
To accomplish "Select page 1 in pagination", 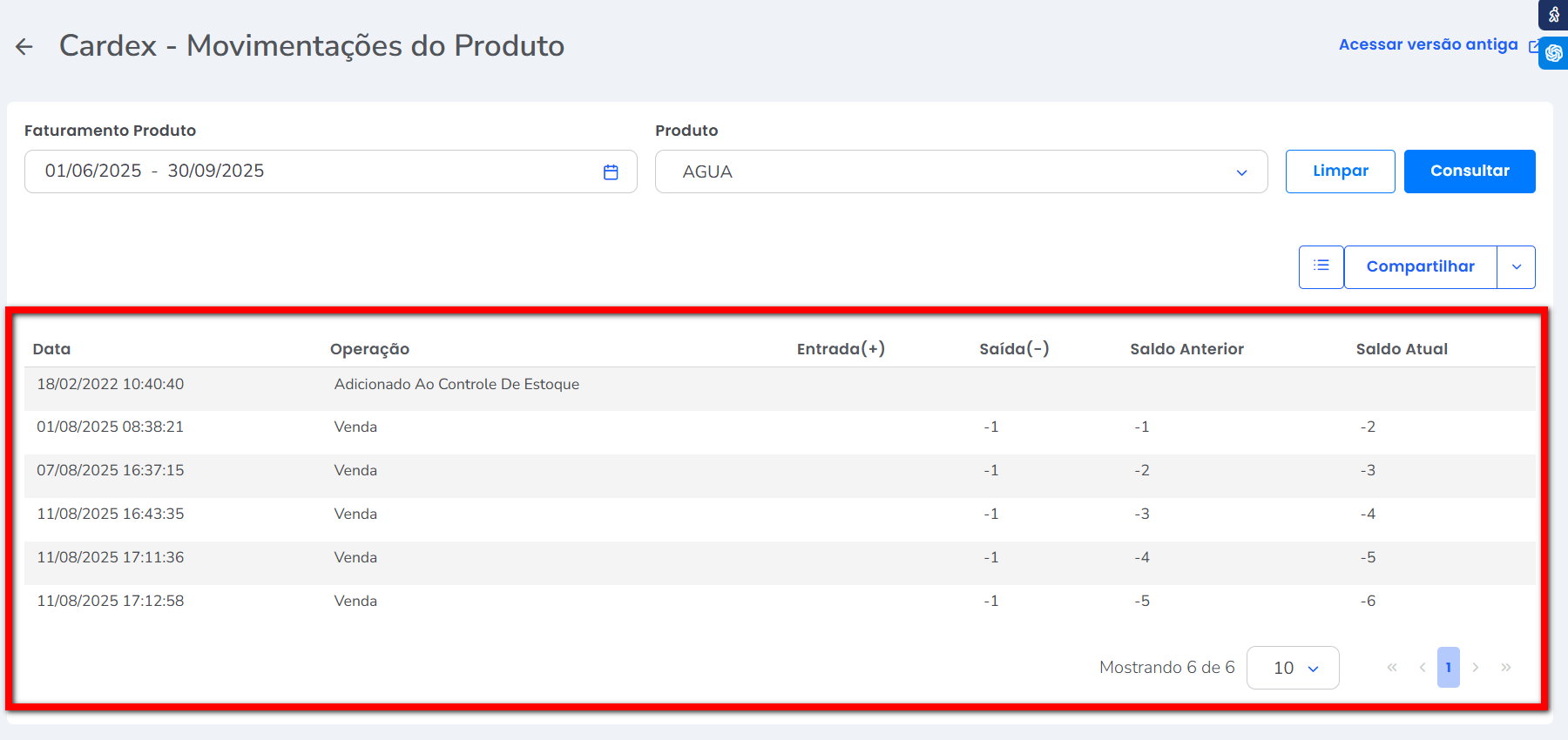I will click(1449, 668).
